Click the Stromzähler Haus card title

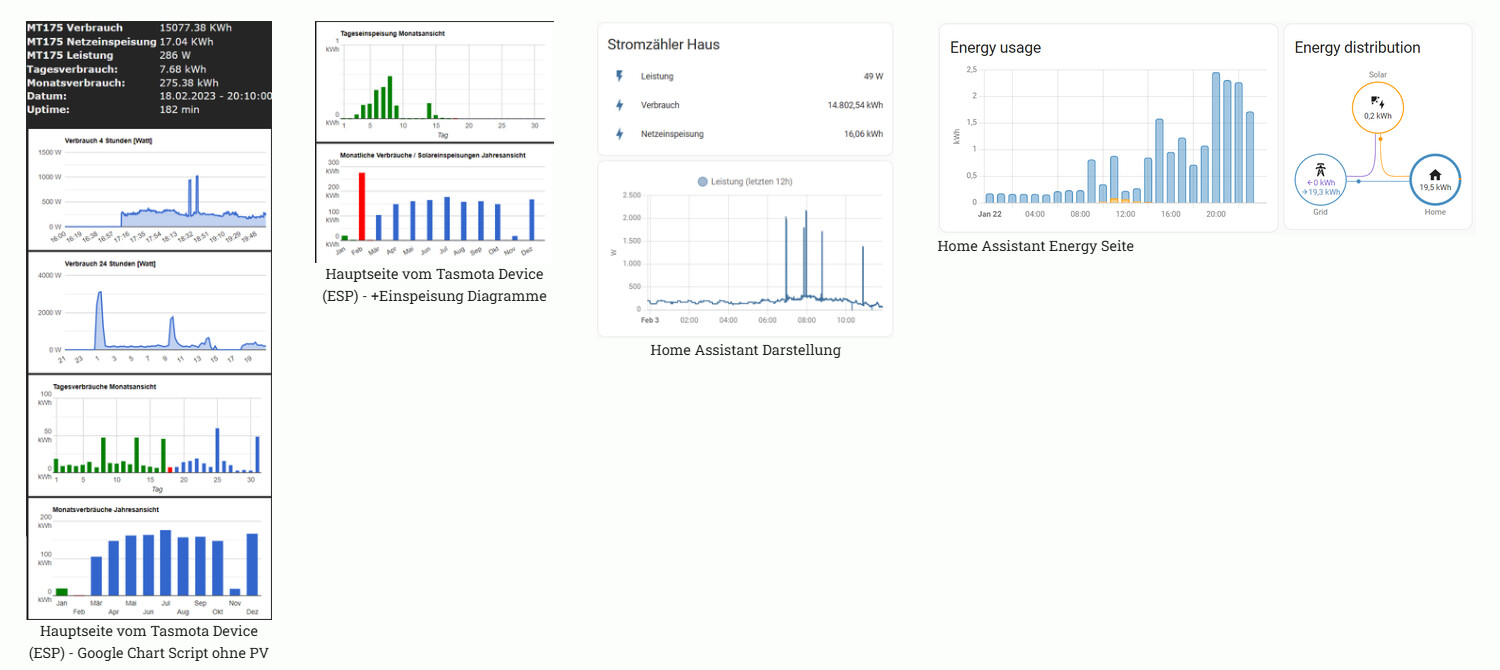[663, 45]
